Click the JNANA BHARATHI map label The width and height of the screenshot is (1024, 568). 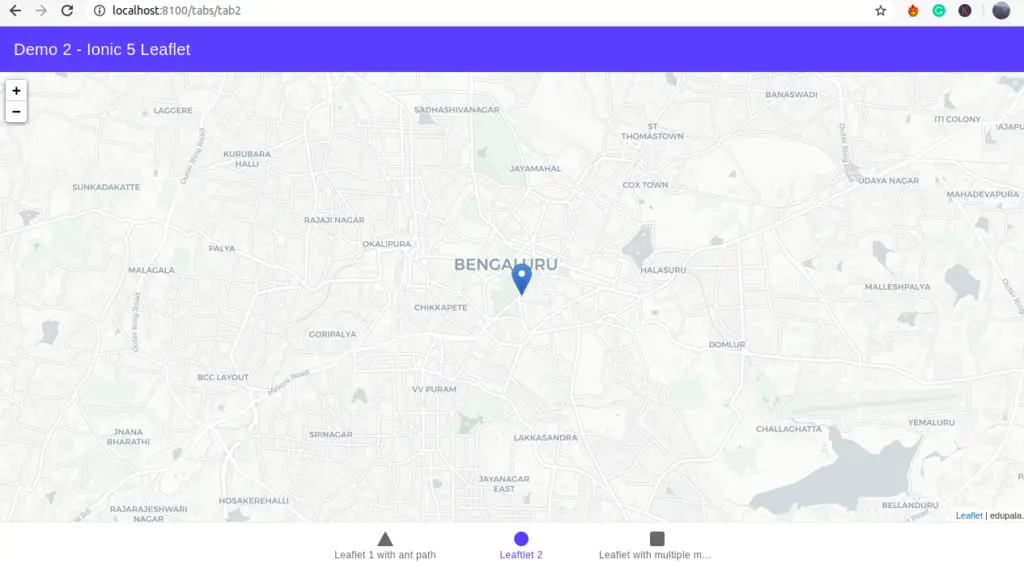pyautogui.click(x=128, y=437)
